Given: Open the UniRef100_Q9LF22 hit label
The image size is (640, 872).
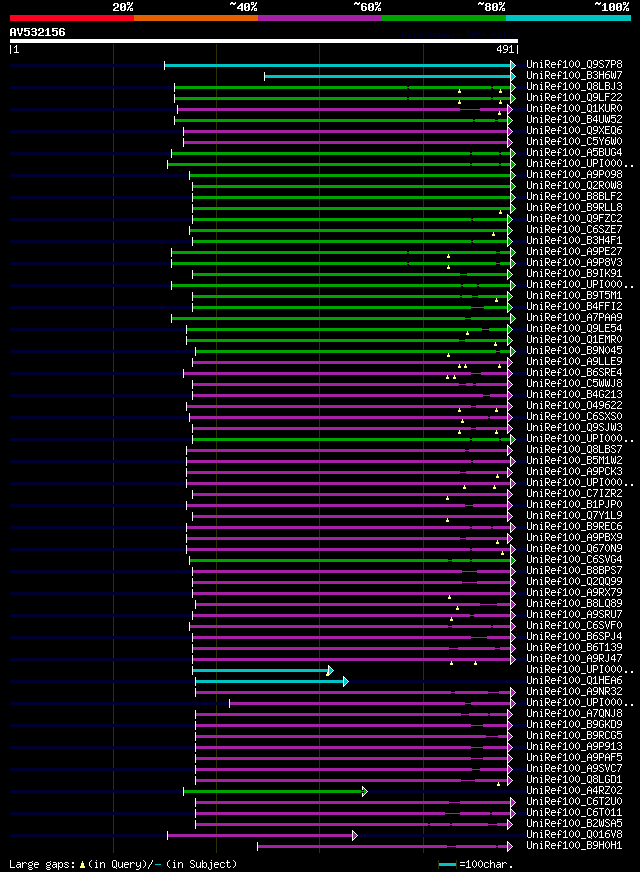Looking at the screenshot, I should [x=574, y=97].
